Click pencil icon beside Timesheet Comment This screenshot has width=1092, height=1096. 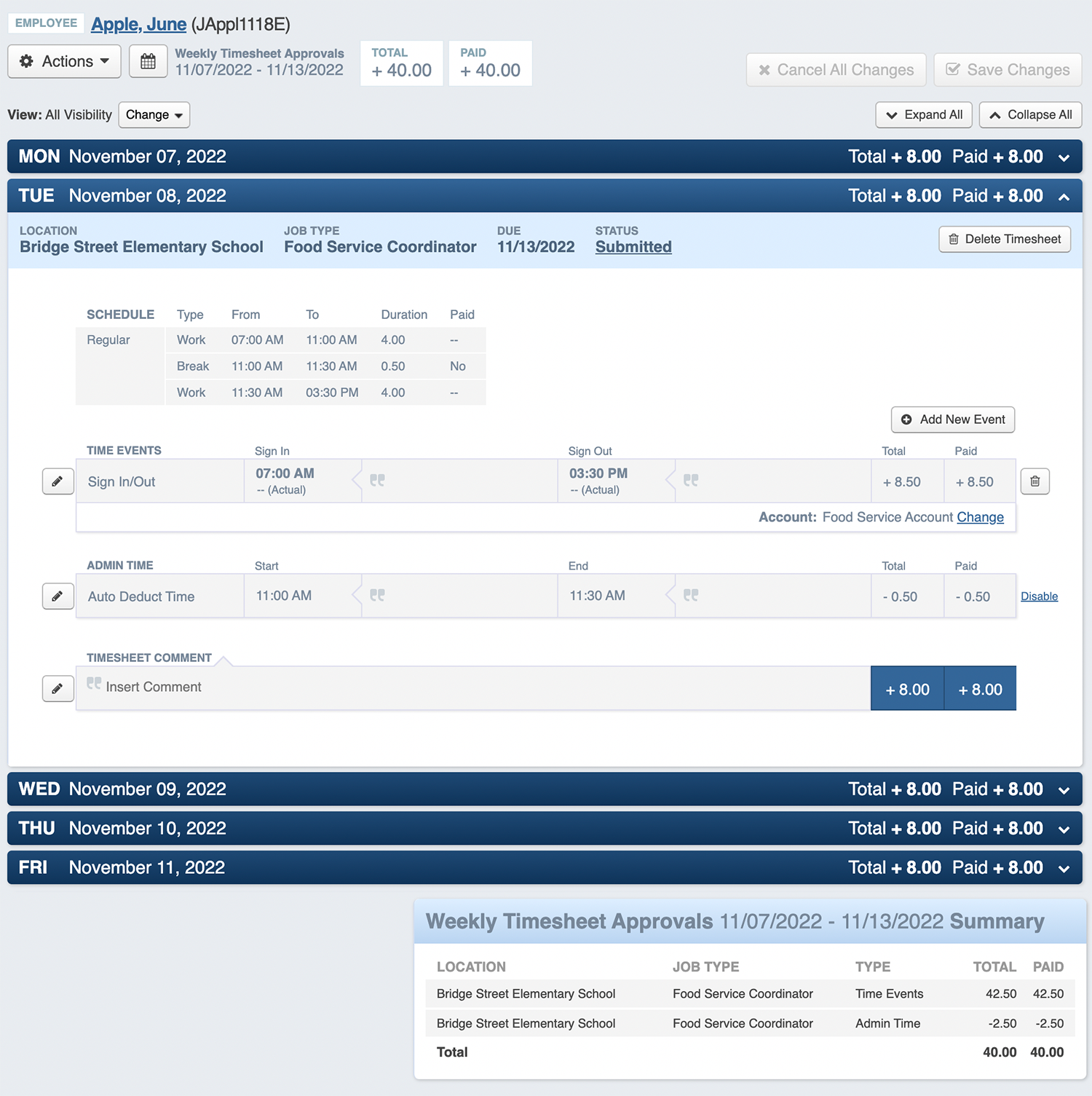click(x=58, y=688)
